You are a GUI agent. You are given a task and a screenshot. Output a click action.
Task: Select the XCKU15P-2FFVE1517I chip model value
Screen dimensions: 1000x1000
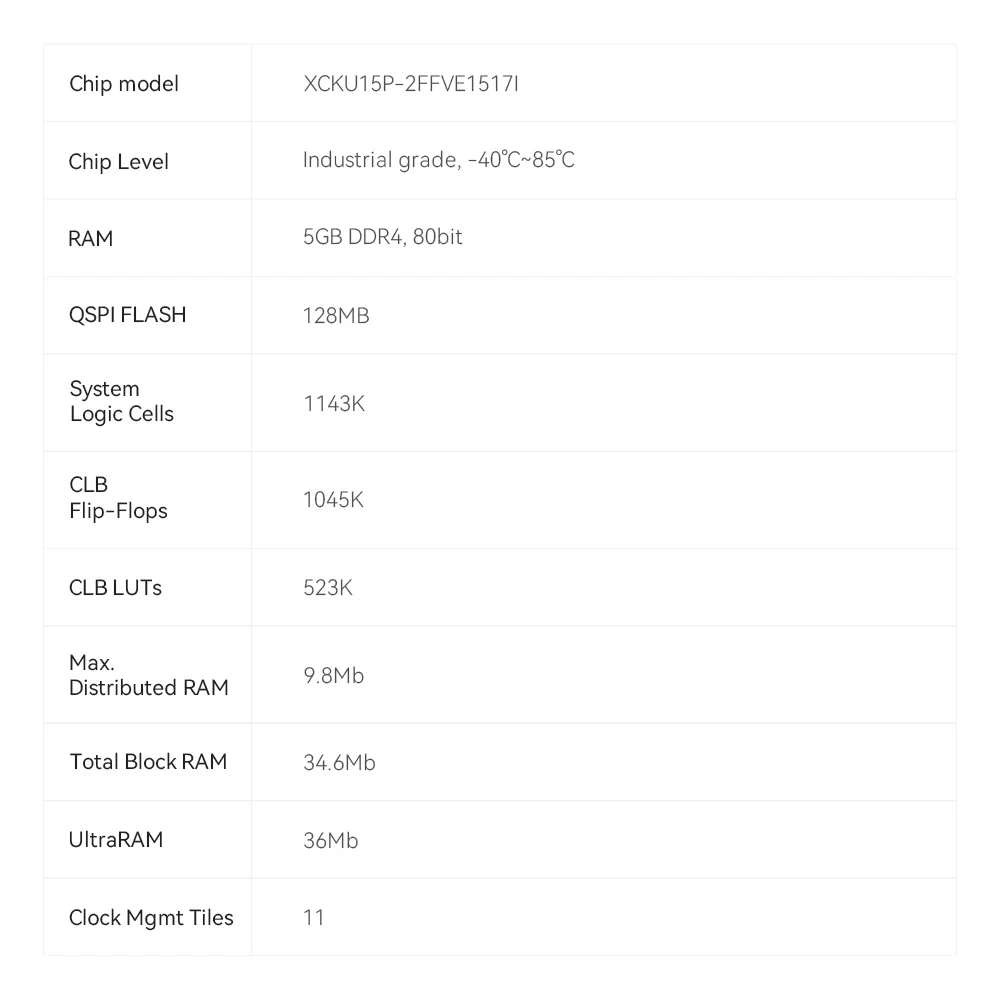(x=411, y=84)
